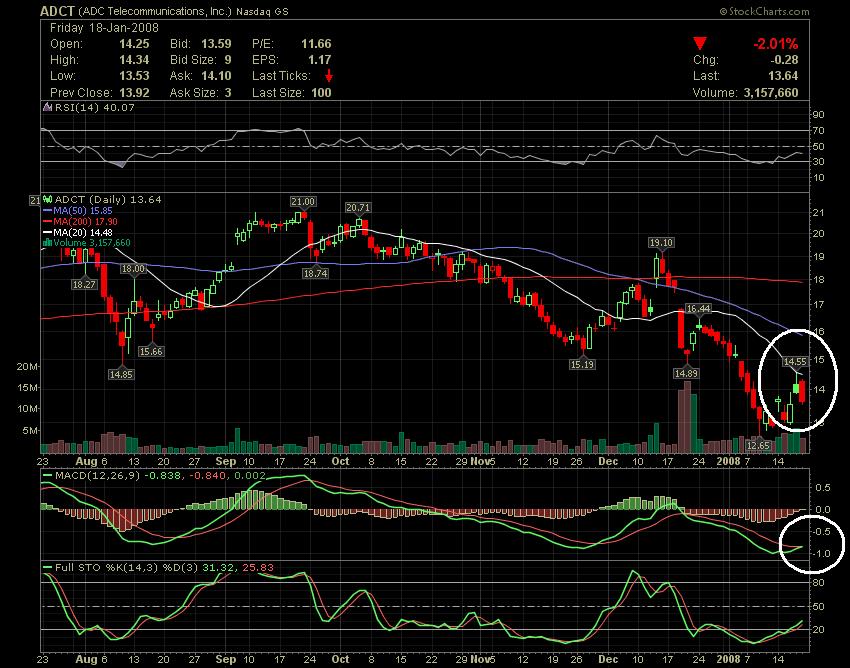Click the RSI(14) 40.07 indicator label
The width and height of the screenshot is (850, 668).
[95, 107]
